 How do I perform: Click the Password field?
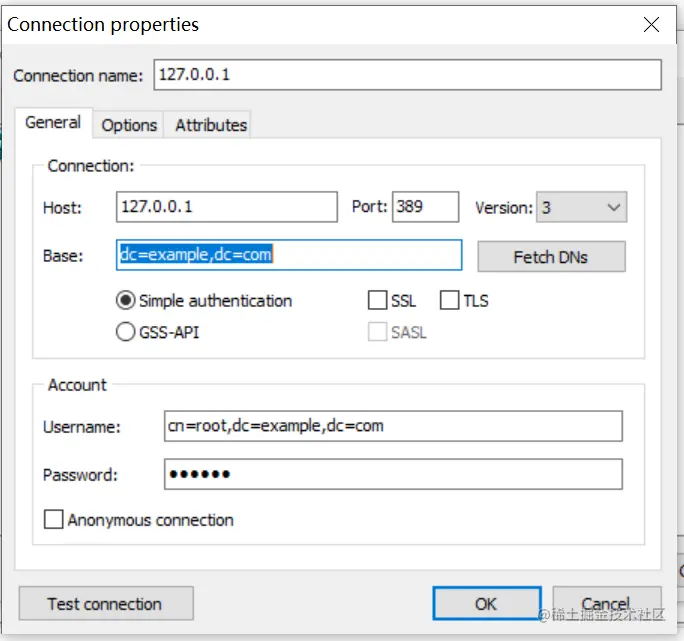click(x=393, y=474)
